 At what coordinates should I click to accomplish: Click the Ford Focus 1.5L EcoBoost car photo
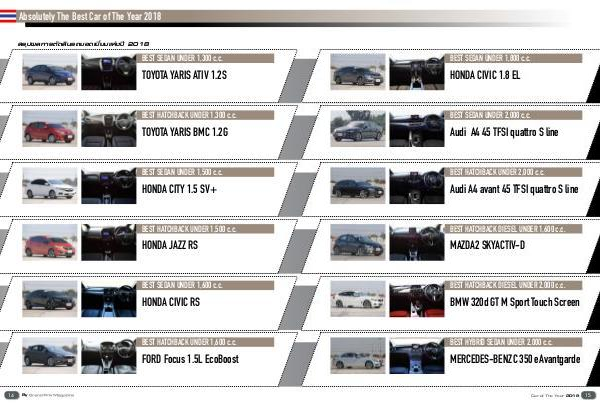[x=50, y=358]
